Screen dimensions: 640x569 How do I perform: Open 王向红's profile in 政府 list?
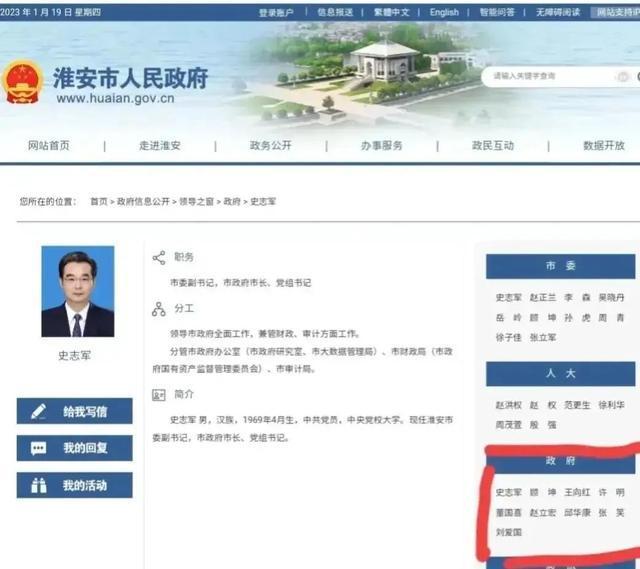point(578,493)
